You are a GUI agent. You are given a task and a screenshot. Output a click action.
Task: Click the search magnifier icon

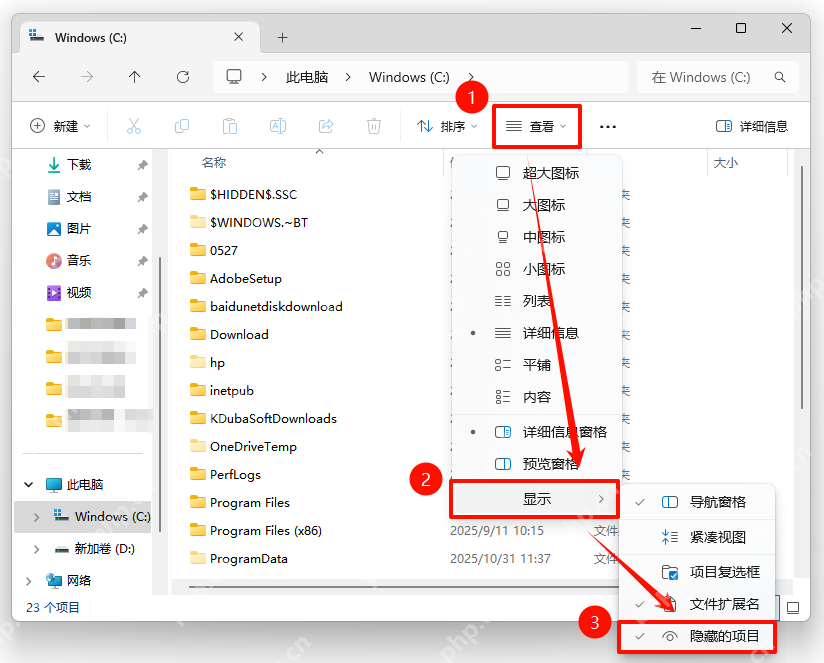coord(780,77)
